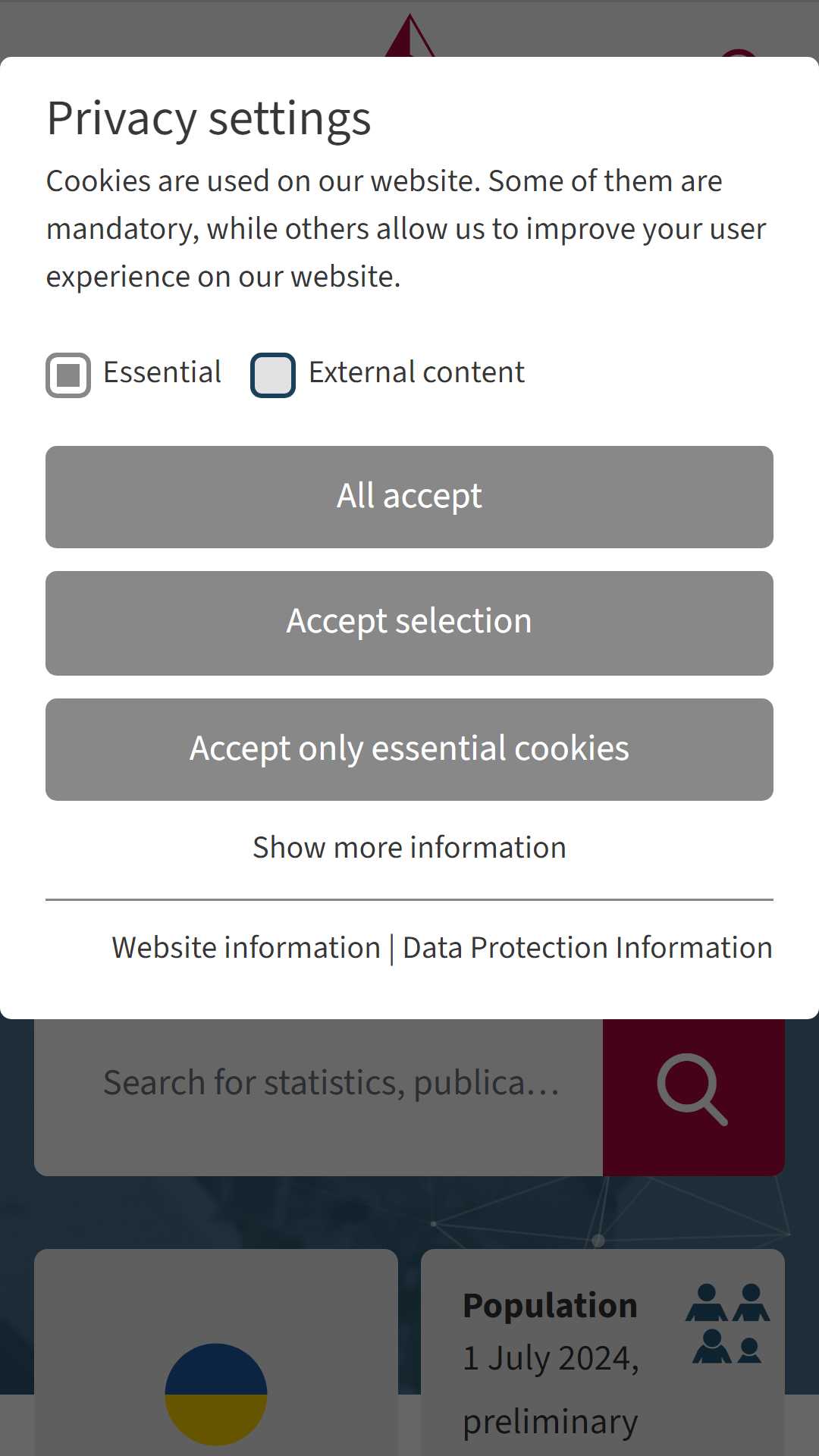819x1456 pixels.
Task: Choose the Accept selection button
Action: point(409,623)
